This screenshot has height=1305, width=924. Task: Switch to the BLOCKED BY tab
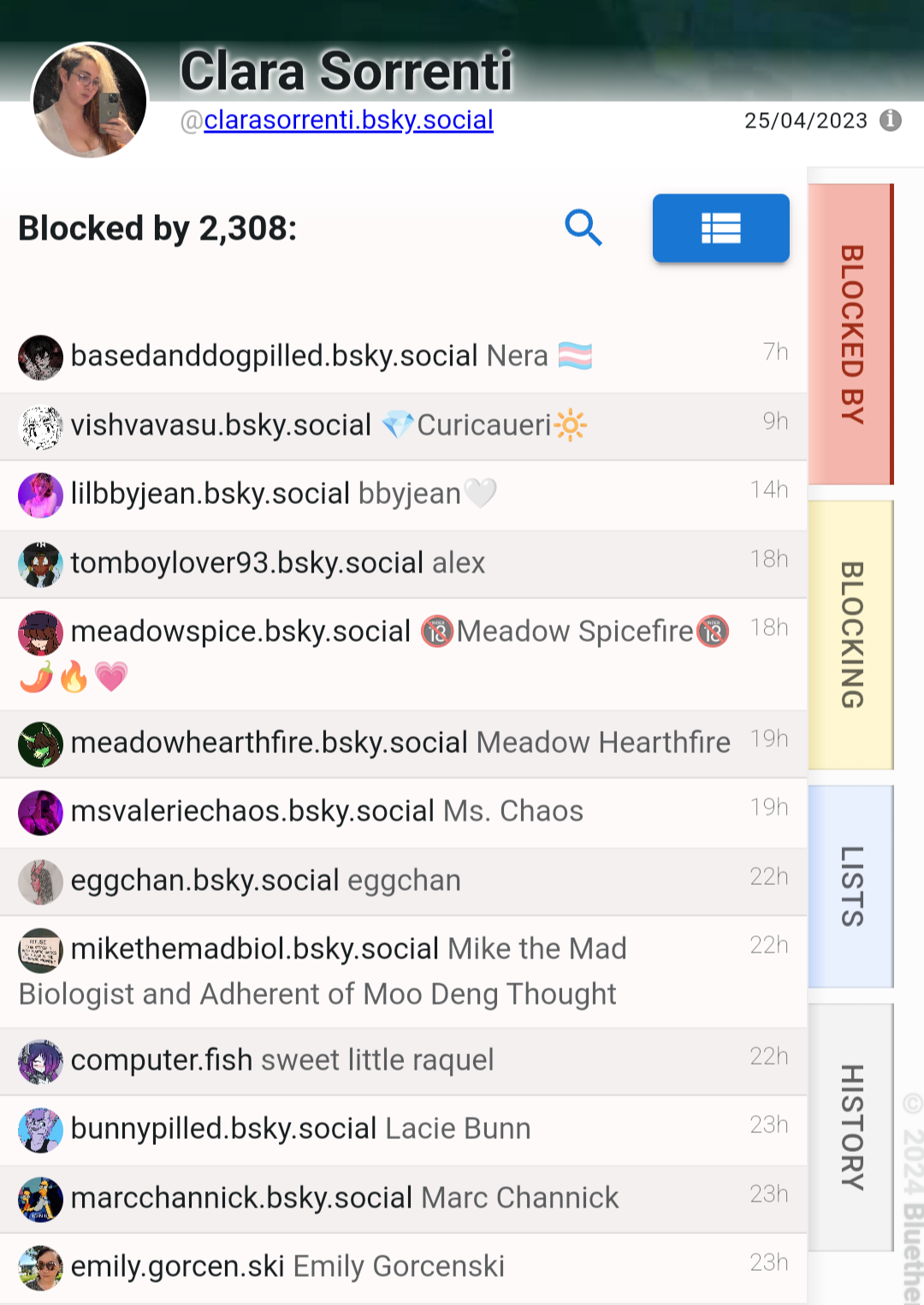851,335
